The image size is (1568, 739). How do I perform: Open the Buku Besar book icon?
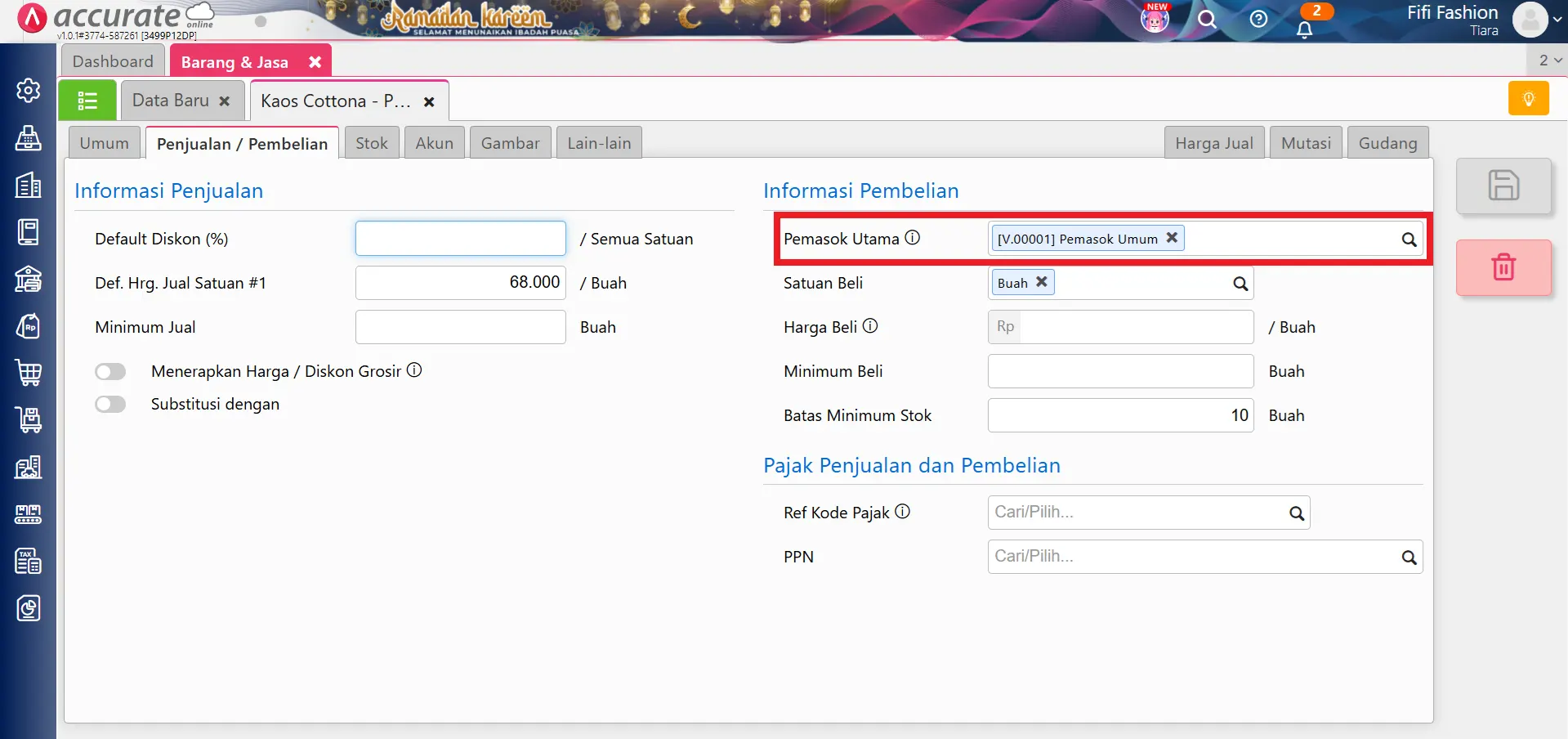[x=29, y=231]
